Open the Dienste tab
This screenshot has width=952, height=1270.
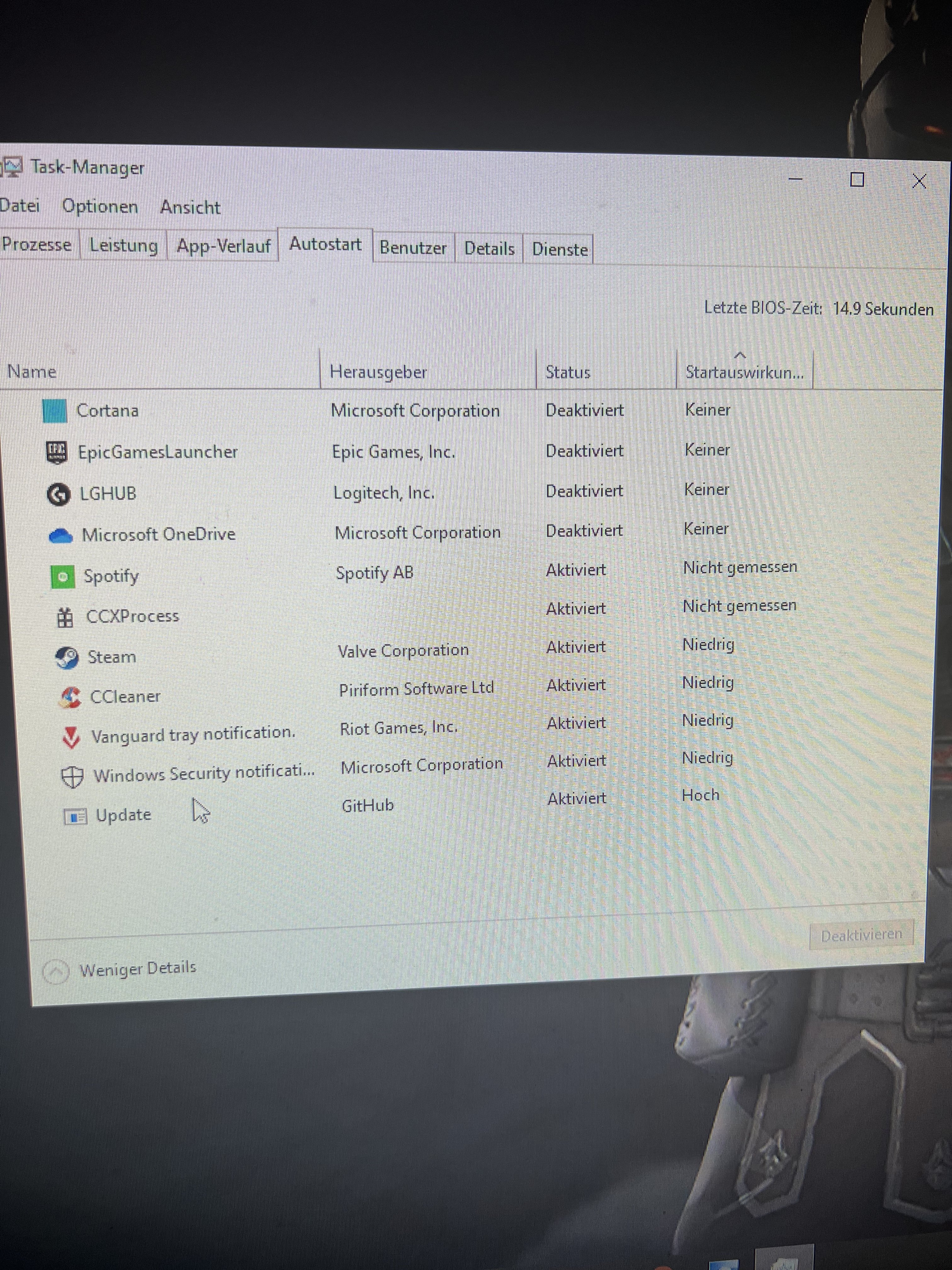(559, 249)
